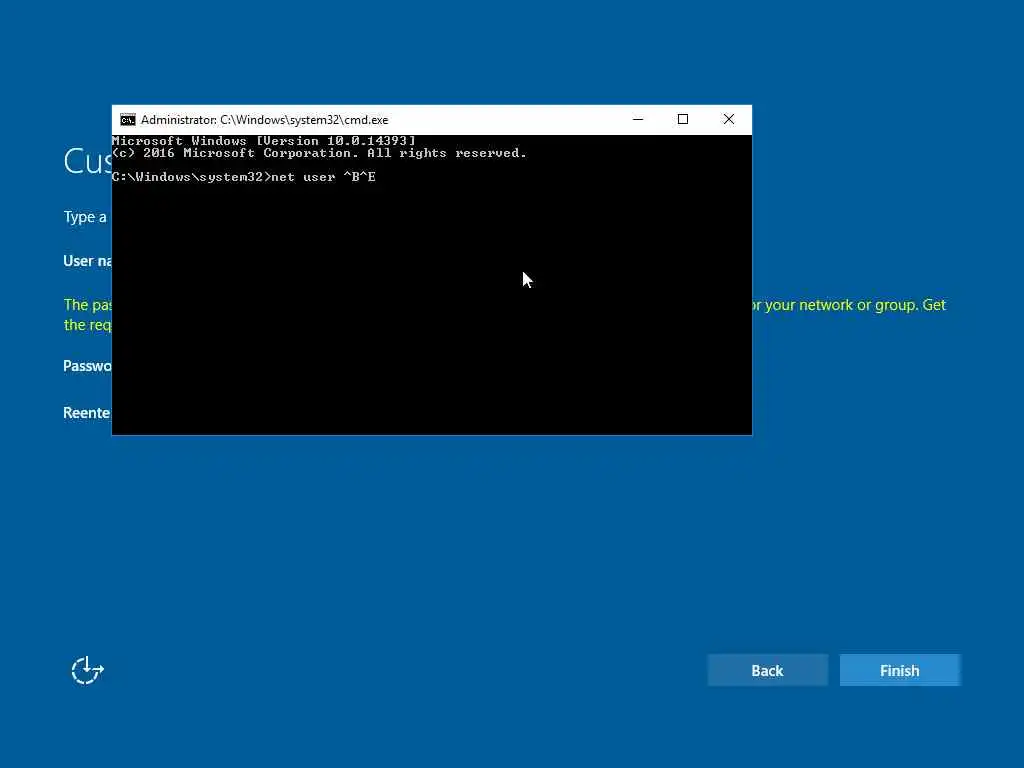Click the cmd.exe system icon in title bar
The height and width of the screenshot is (768, 1024).
(x=127, y=120)
